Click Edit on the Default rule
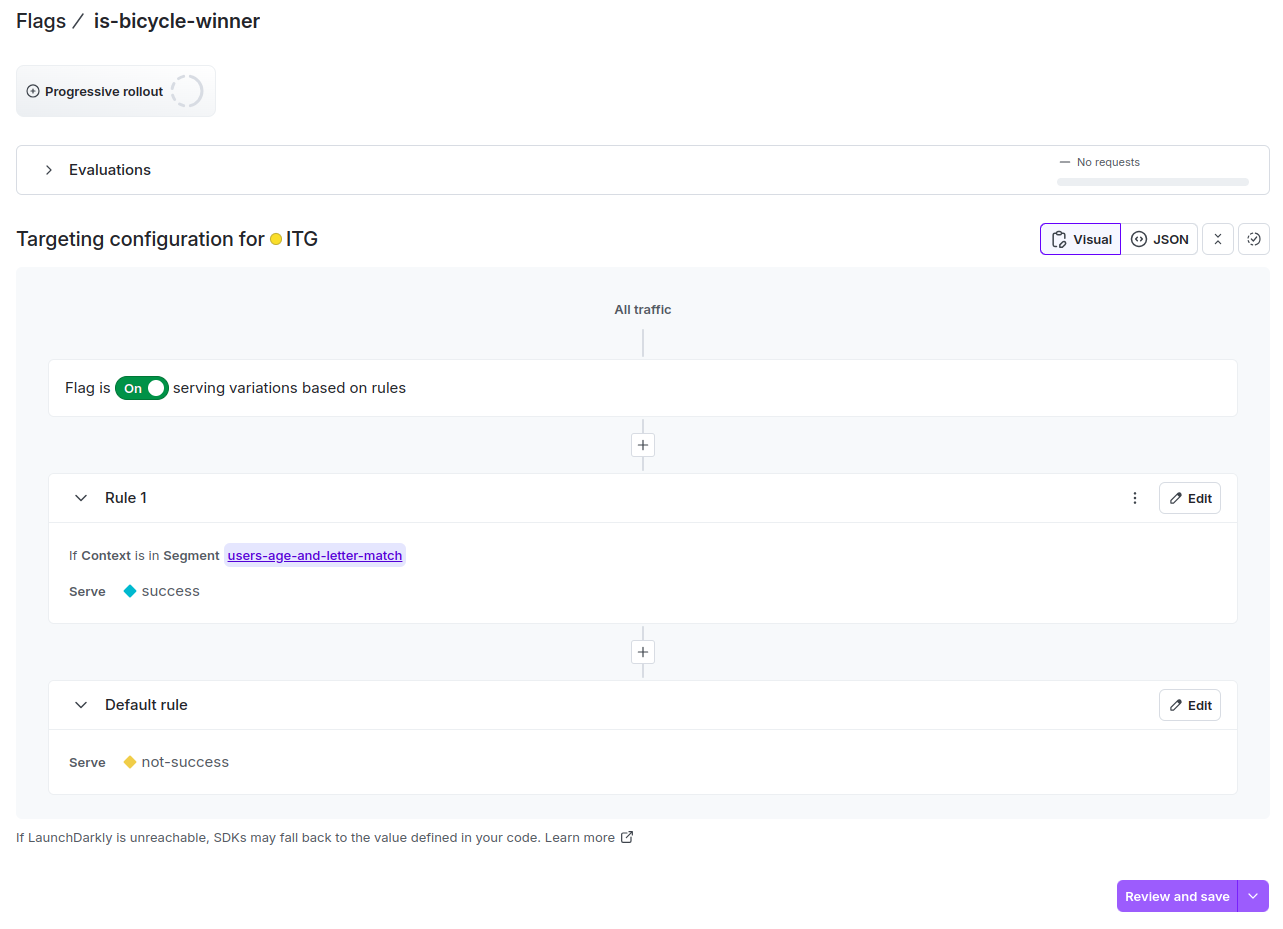This screenshot has width=1283, height=929. tap(1190, 705)
